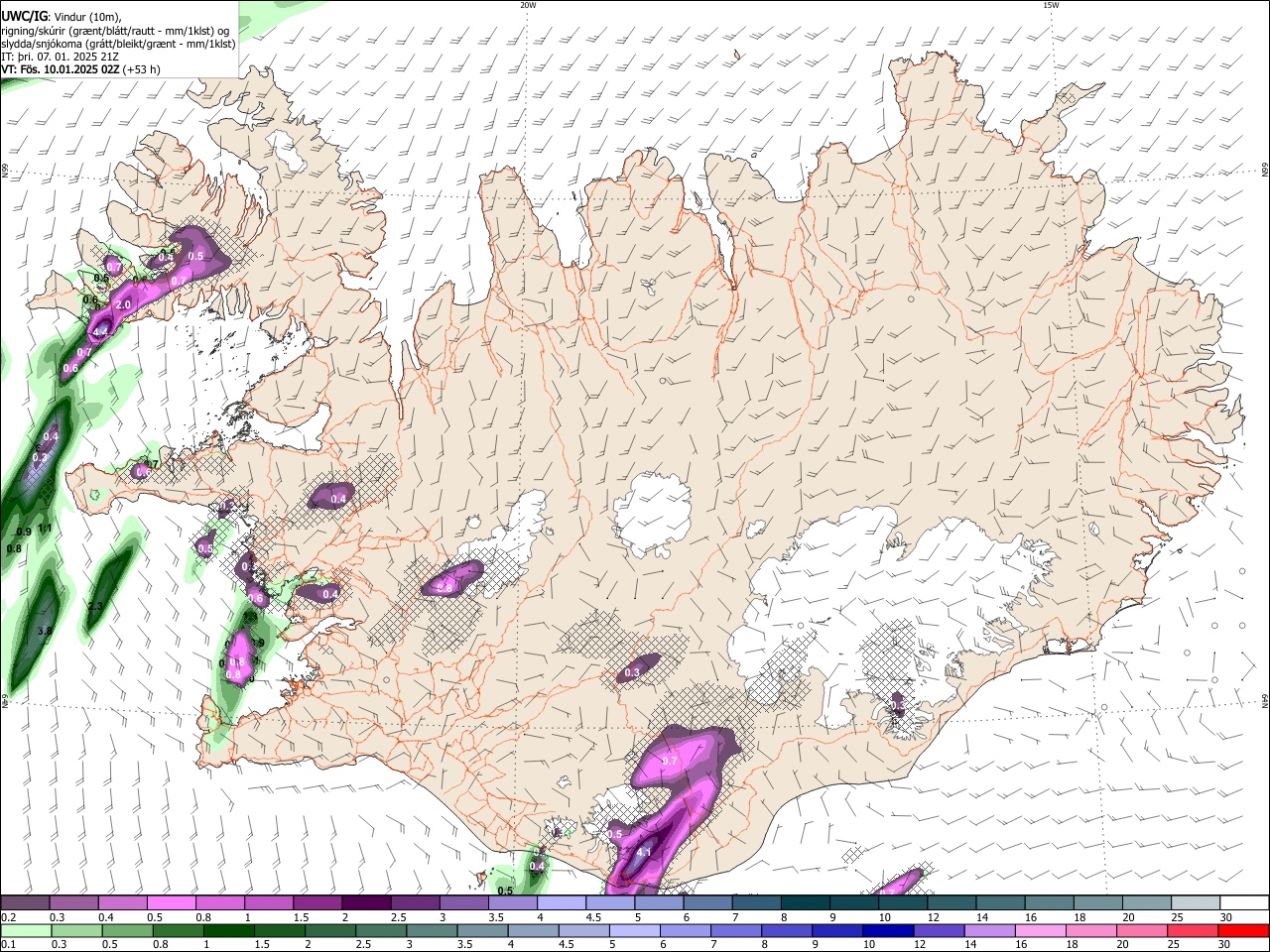1270x952 pixels.
Task: Click the 30 label in top legend row
Action: tap(1226, 917)
